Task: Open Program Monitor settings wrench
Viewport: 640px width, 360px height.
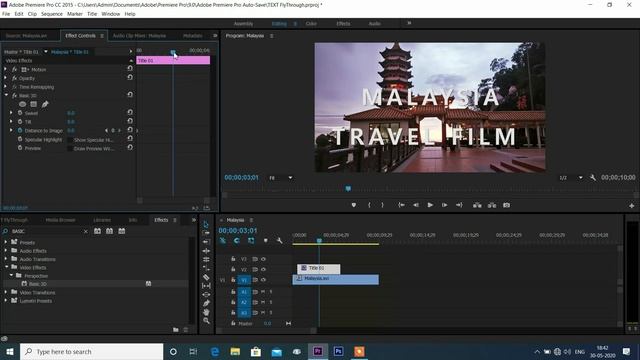Action: (x=593, y=178)
